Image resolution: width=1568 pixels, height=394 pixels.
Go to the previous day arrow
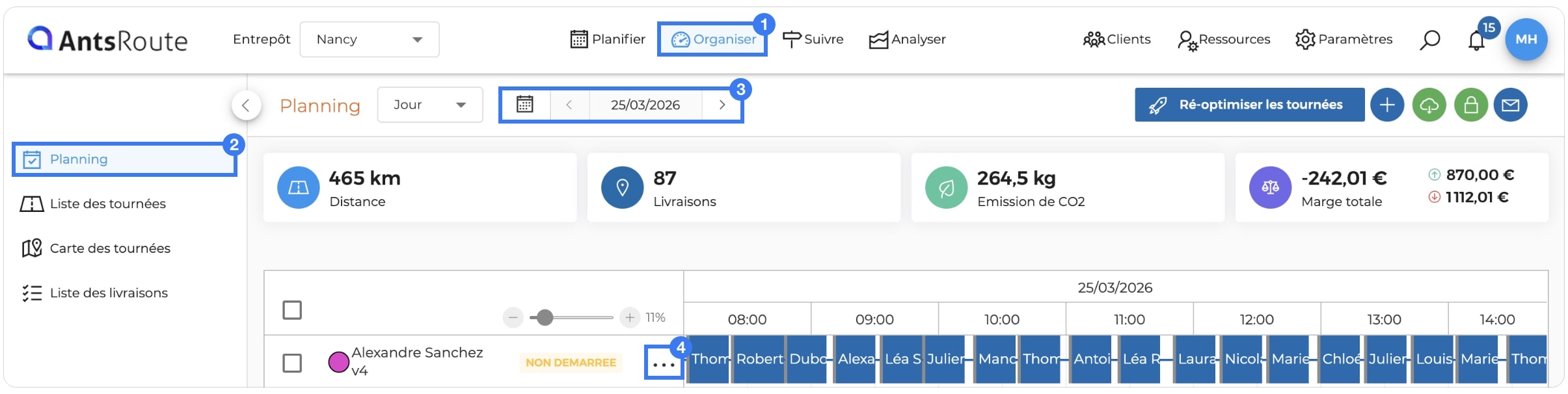pyautogui.click(x=569, y=105)
